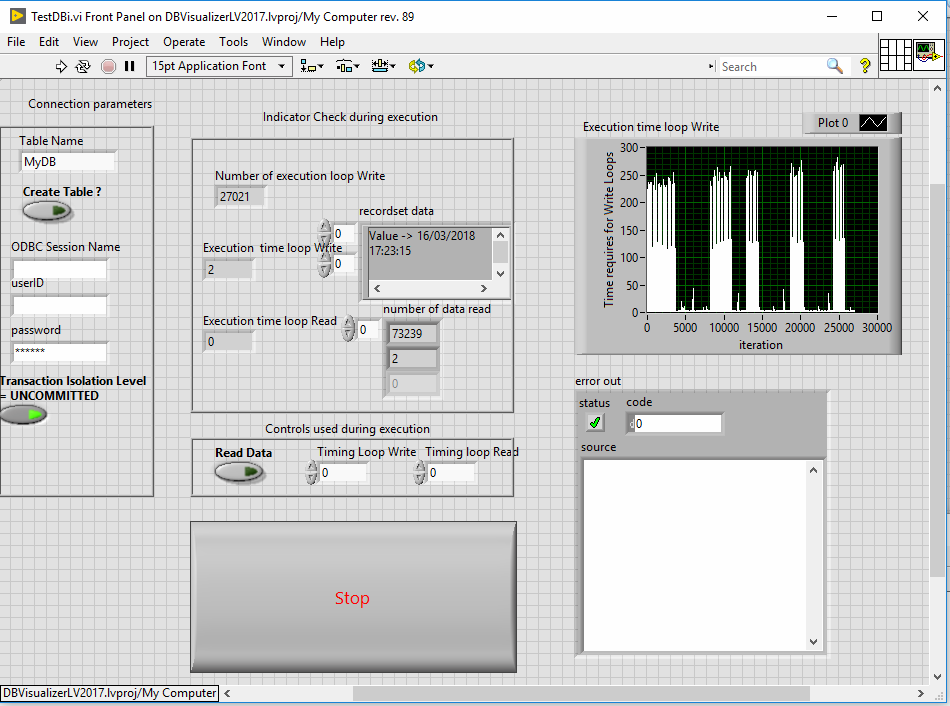Click the connector pane grid icon
Viewport: 950px width, 706px height.
tap(895, 55)
